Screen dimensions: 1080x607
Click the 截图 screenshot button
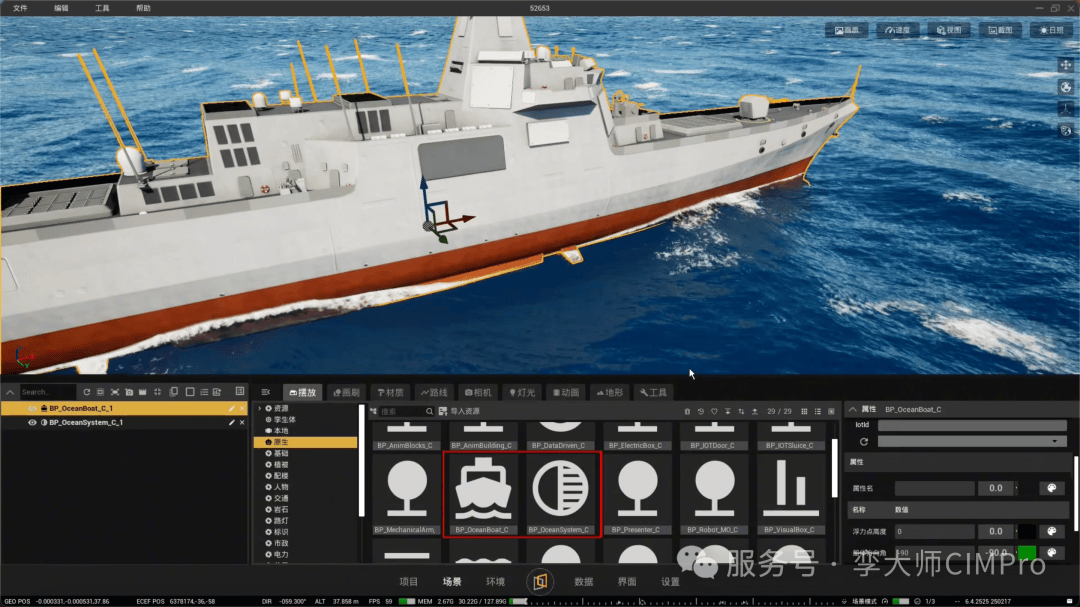1001,30
